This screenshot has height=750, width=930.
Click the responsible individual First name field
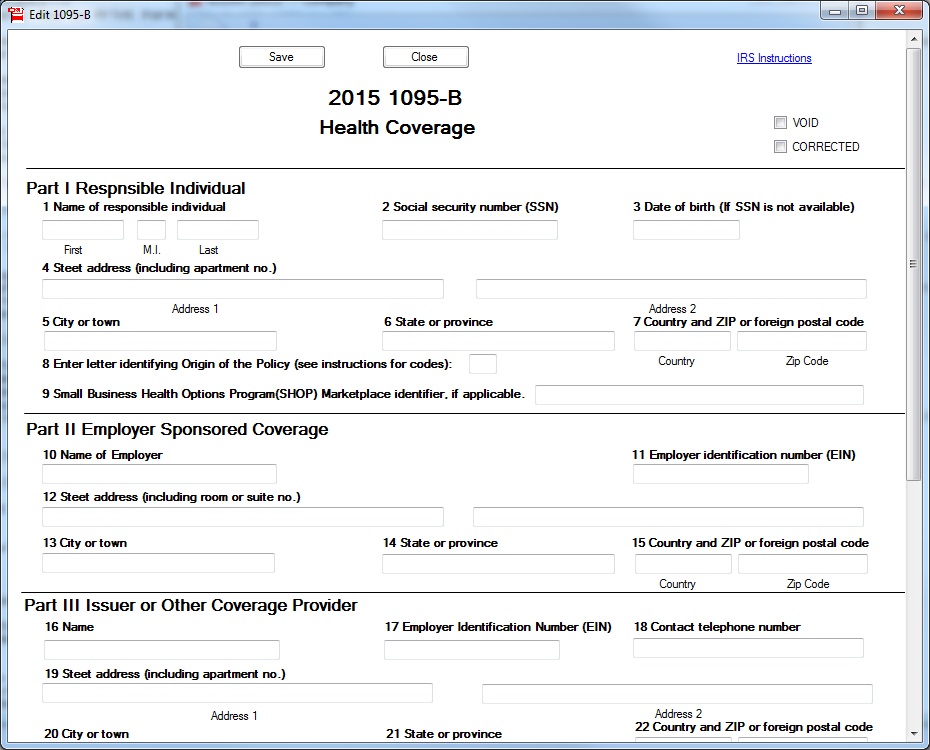[x=82, y=229]
